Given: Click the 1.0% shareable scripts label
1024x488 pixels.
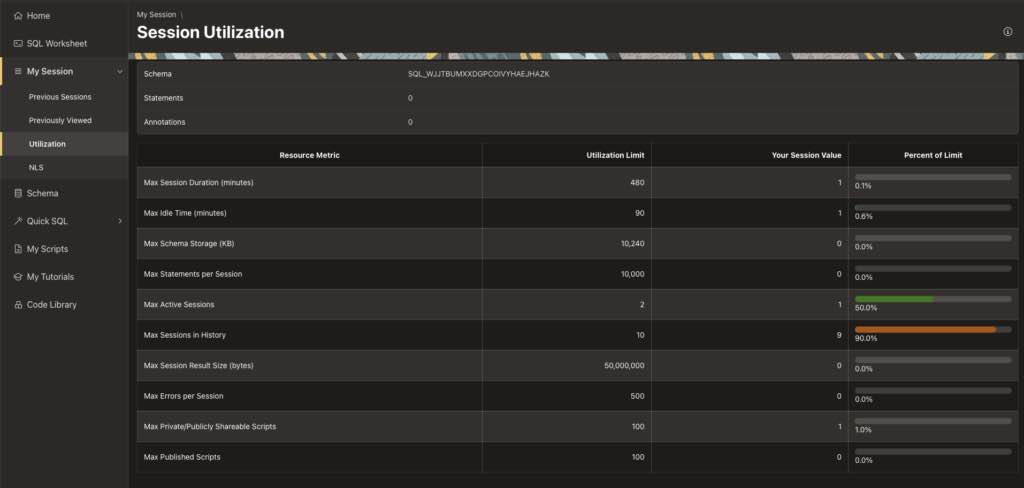Looking at the screenshot, I should (x=863, y=430).
